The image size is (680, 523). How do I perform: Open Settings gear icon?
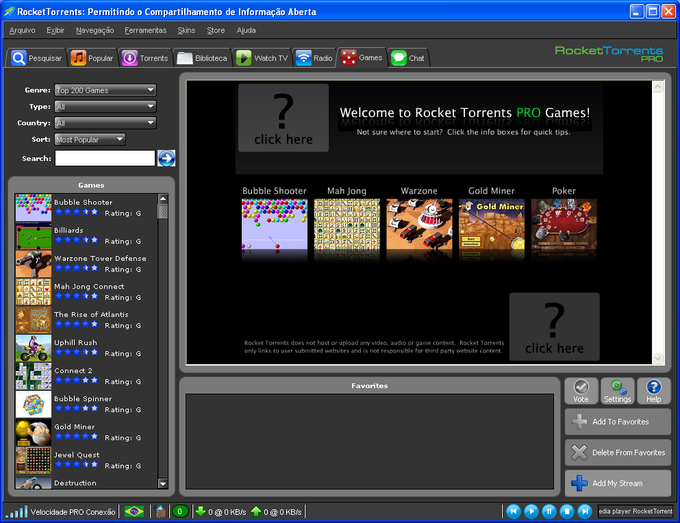click(618, 391)
